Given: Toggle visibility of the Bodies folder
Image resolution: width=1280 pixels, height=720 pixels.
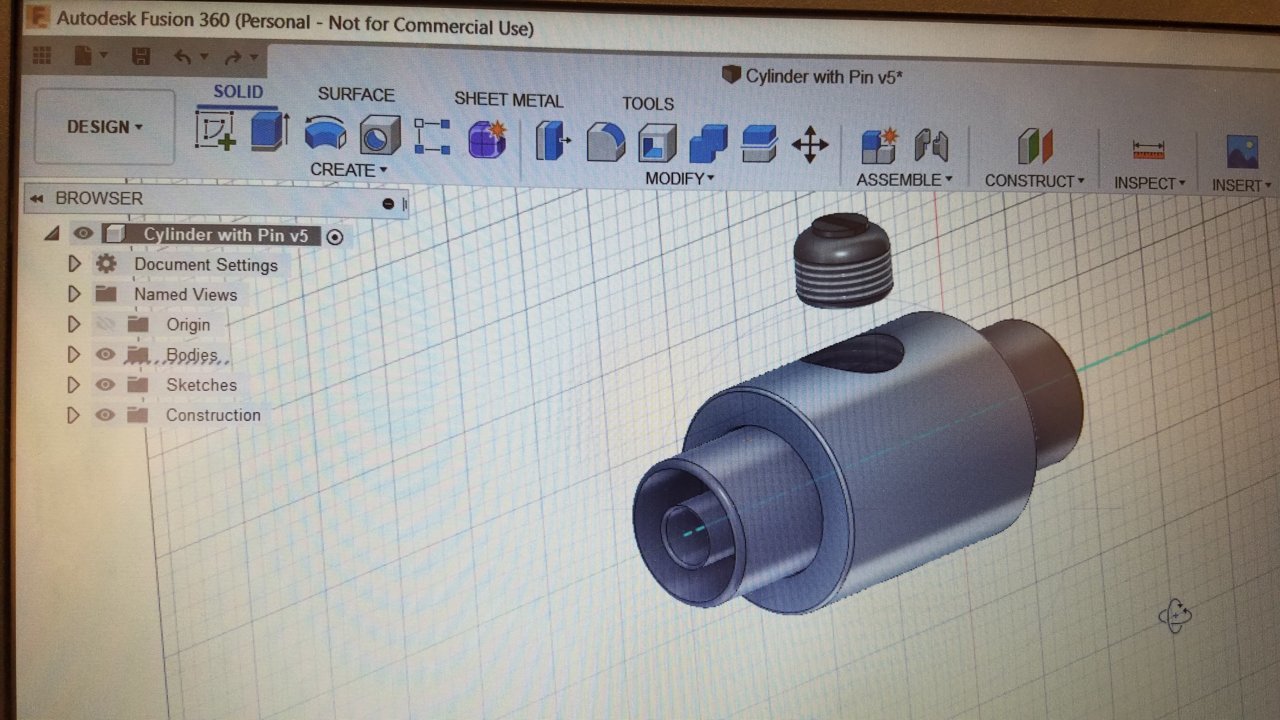Looking at the screenshot, I should click(x=105, y=354).
